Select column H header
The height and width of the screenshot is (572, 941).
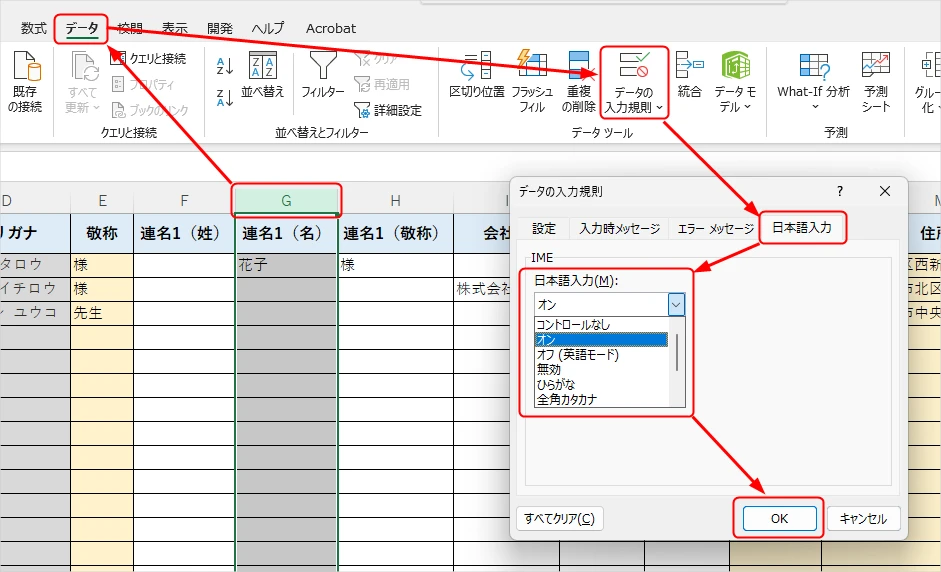click(x=395, y=200)
